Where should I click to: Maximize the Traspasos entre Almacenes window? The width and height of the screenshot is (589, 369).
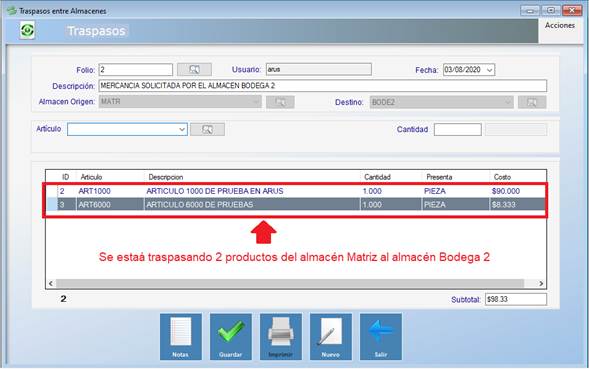pos(551,11)
